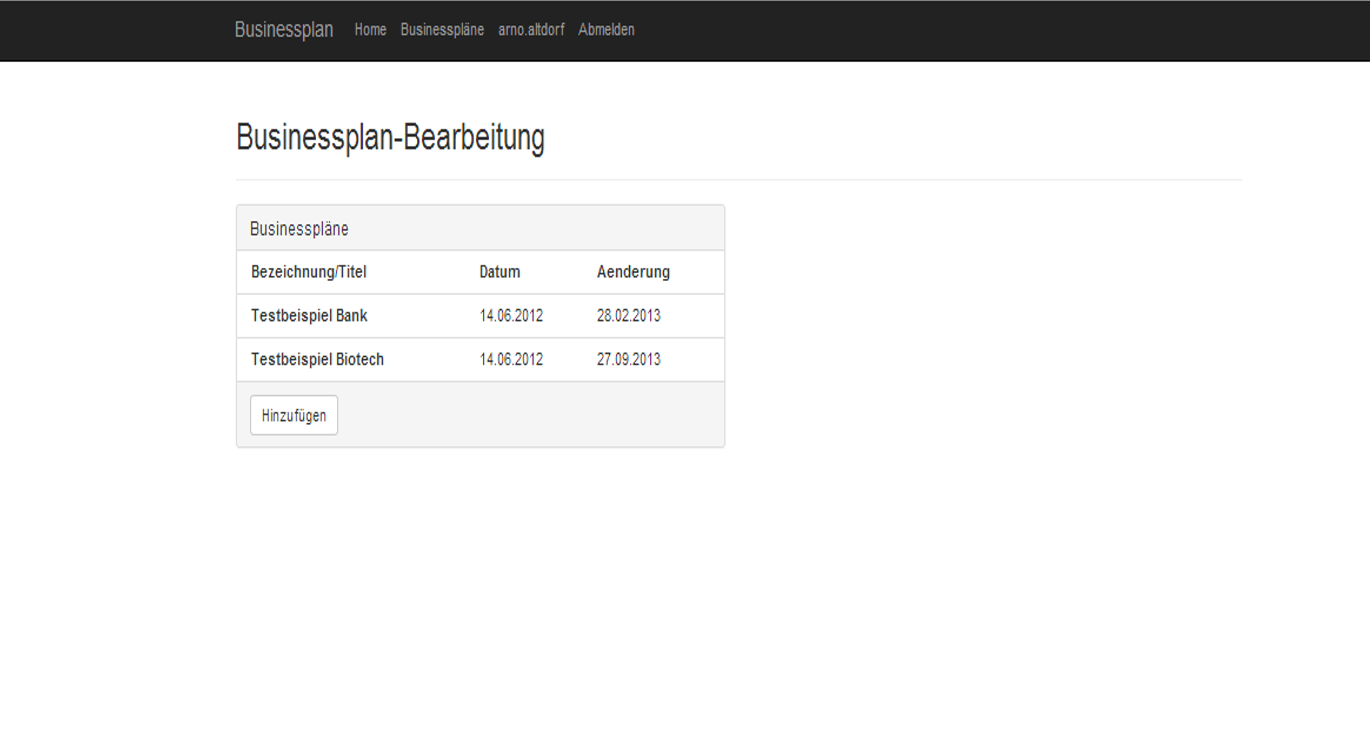Click Bezeichnung/Titel column header
Viewport: 1370px width, 754px height.
pos(309,272)
